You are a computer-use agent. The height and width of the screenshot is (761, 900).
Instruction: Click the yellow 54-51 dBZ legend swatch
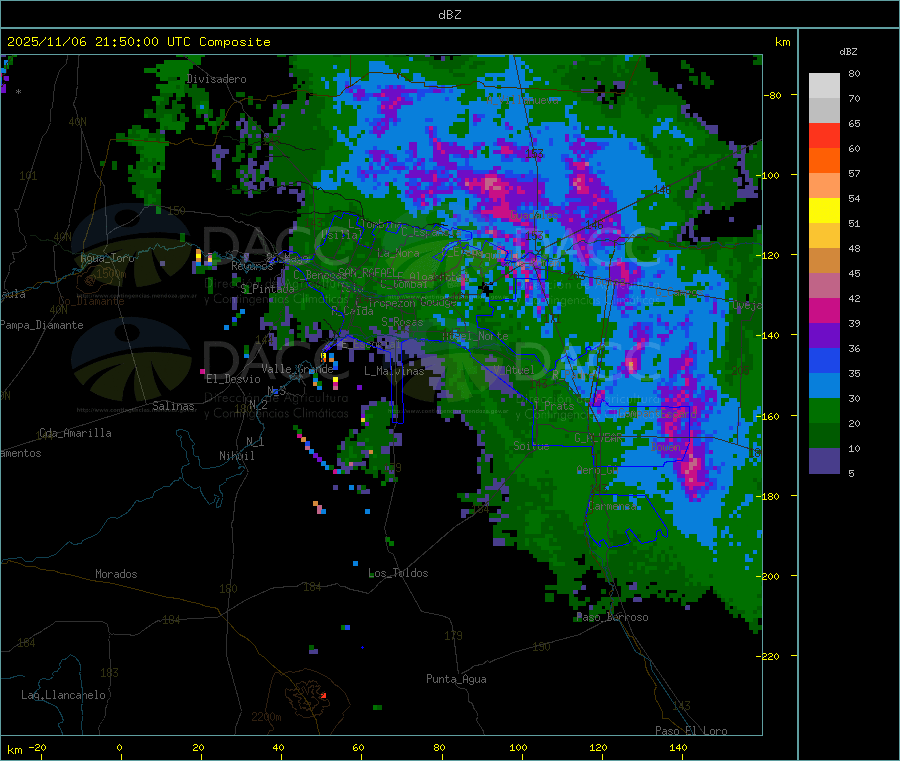824,211
